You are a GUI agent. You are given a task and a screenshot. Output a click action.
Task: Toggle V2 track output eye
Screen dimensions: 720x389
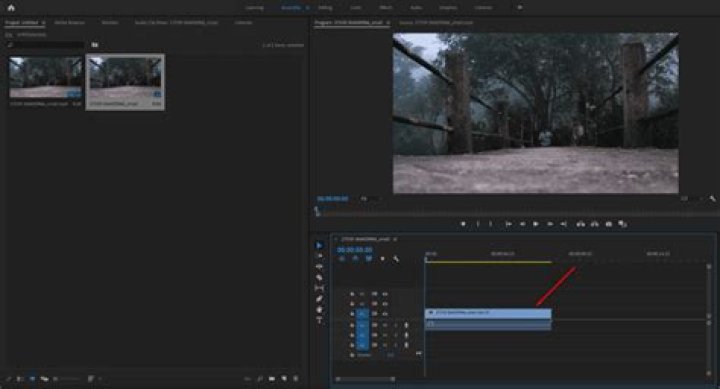(385, 304)
